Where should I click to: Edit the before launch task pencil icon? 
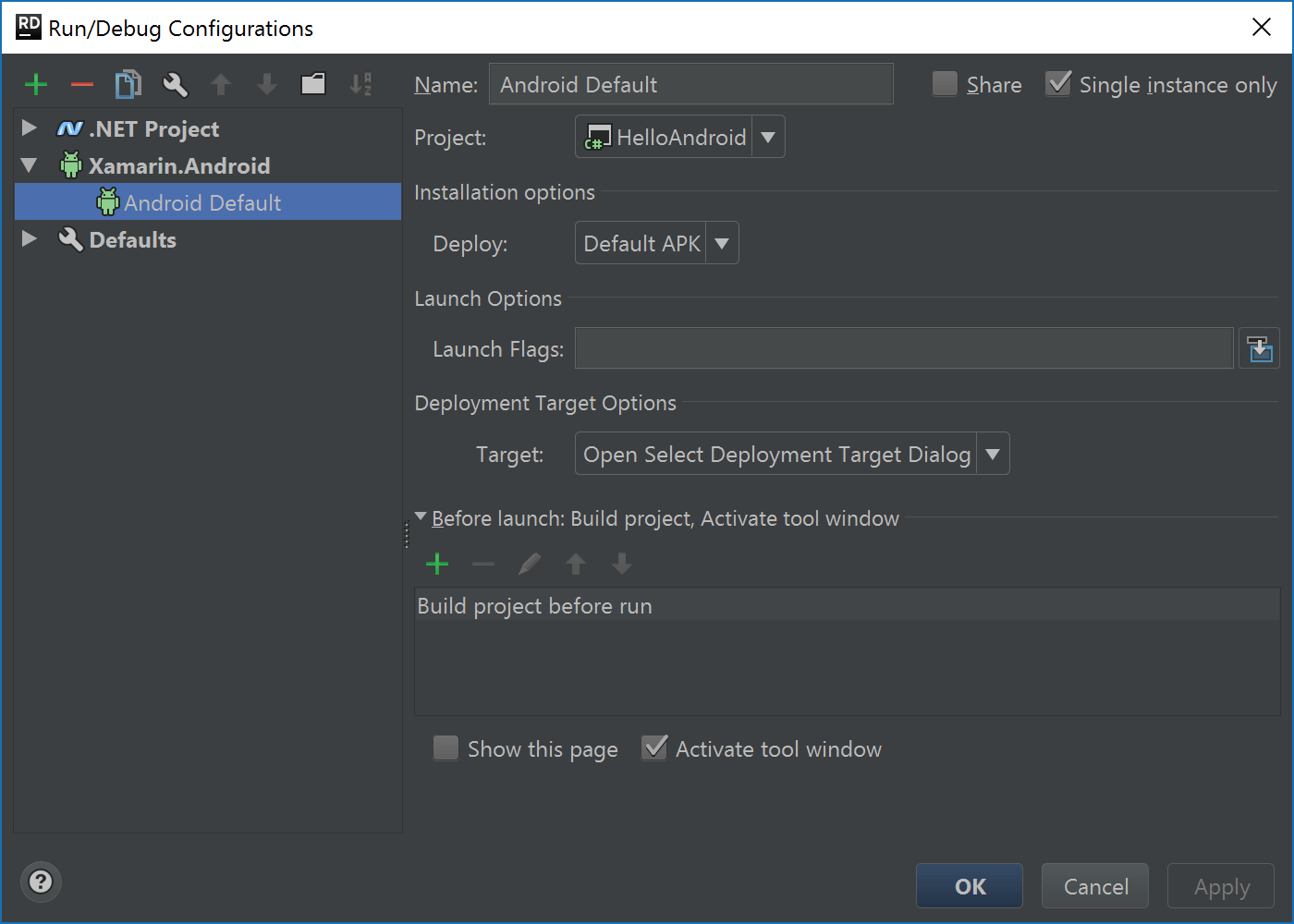pyautogui.click(x=530, y=564)
